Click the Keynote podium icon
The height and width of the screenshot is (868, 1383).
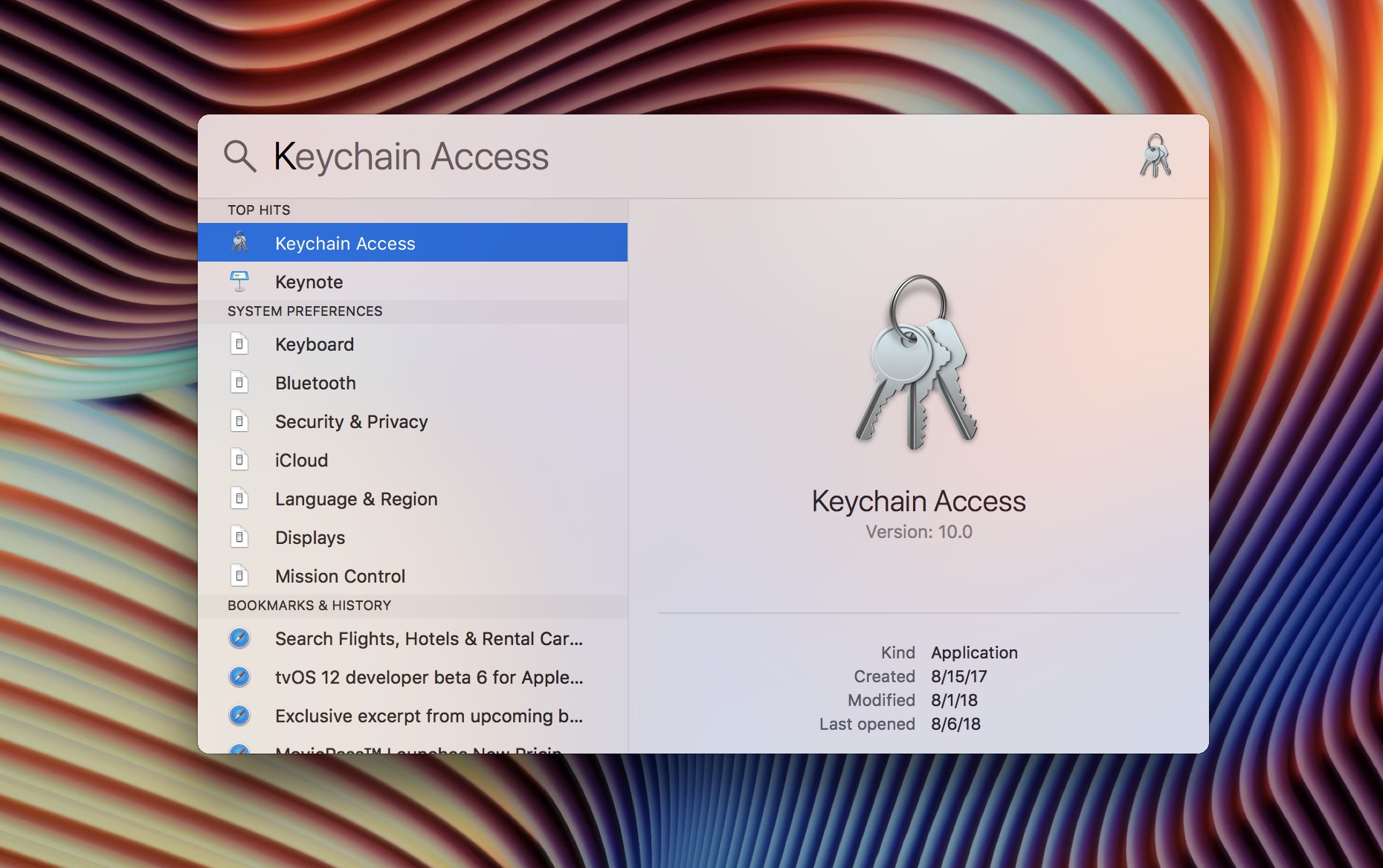click(x=239, y=282)
